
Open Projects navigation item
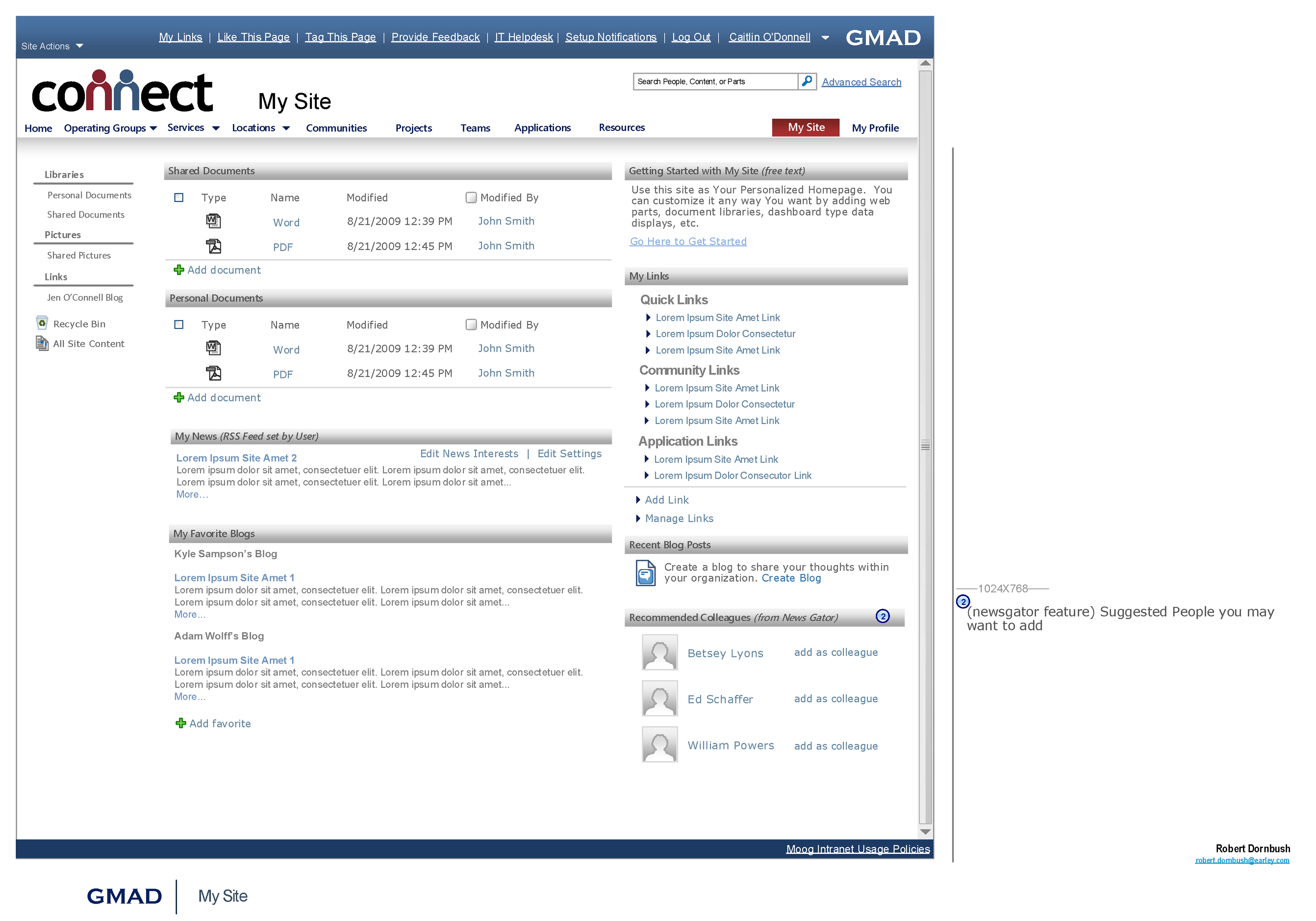click(414, 128)
